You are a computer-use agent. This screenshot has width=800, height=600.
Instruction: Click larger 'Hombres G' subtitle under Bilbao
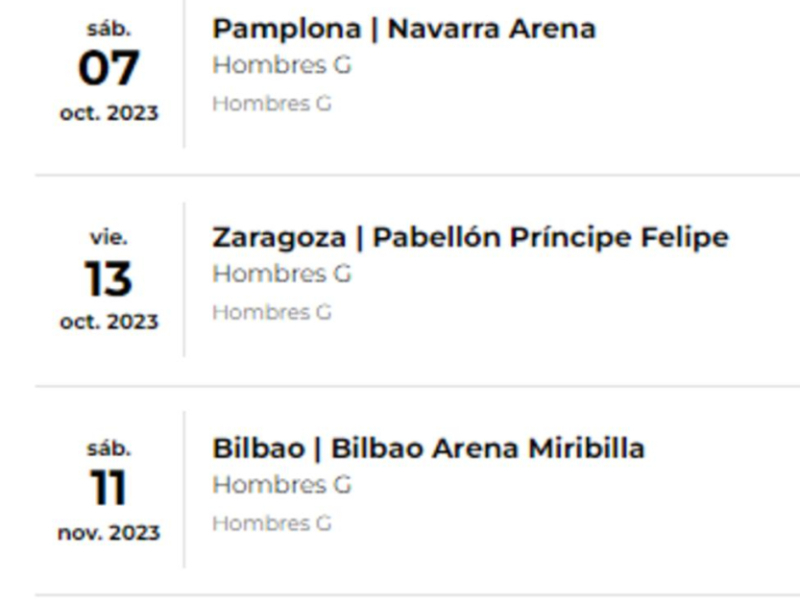click(281, 486)
